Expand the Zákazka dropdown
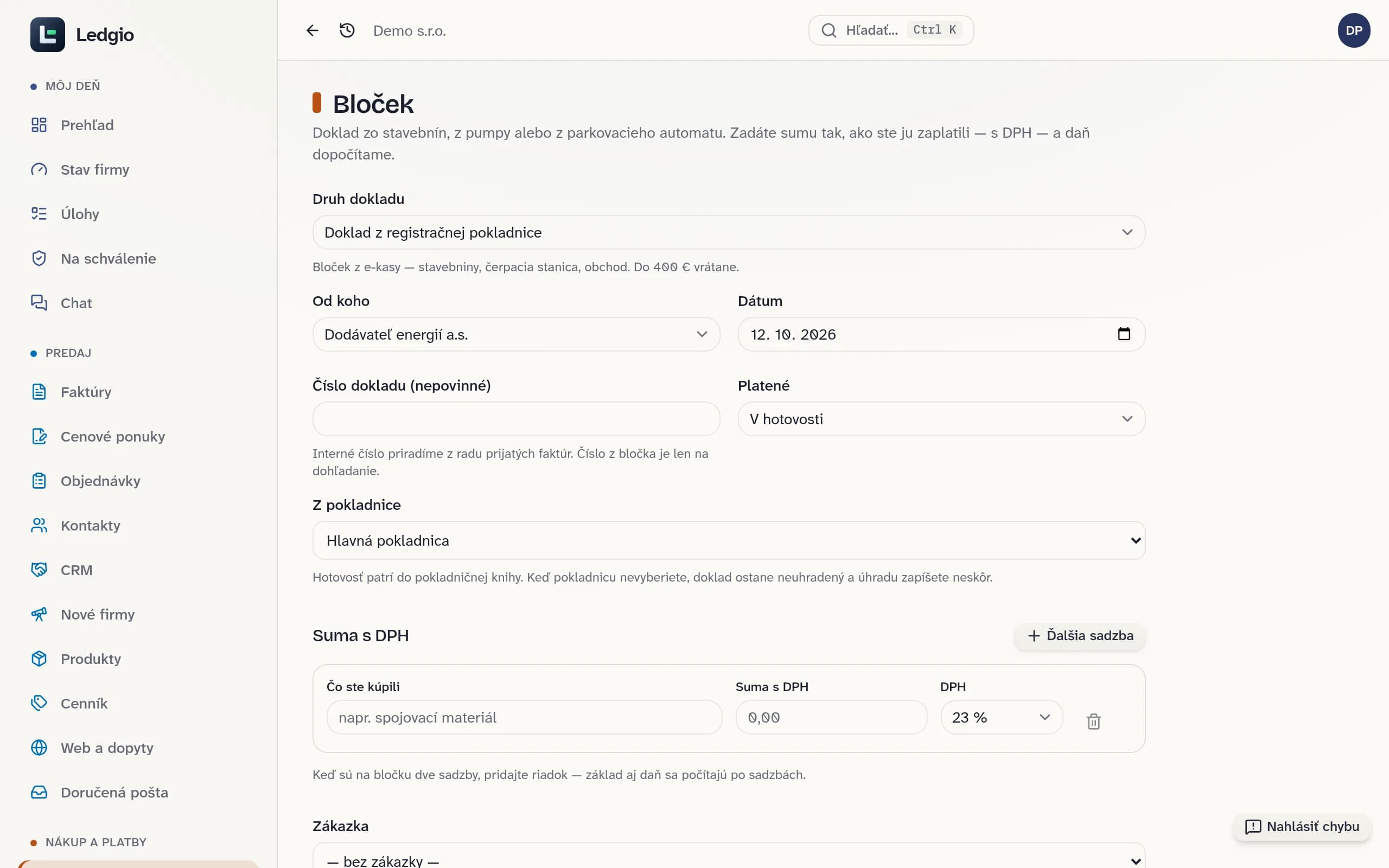This screenshot has width=1389, height=868. (728, 857)
